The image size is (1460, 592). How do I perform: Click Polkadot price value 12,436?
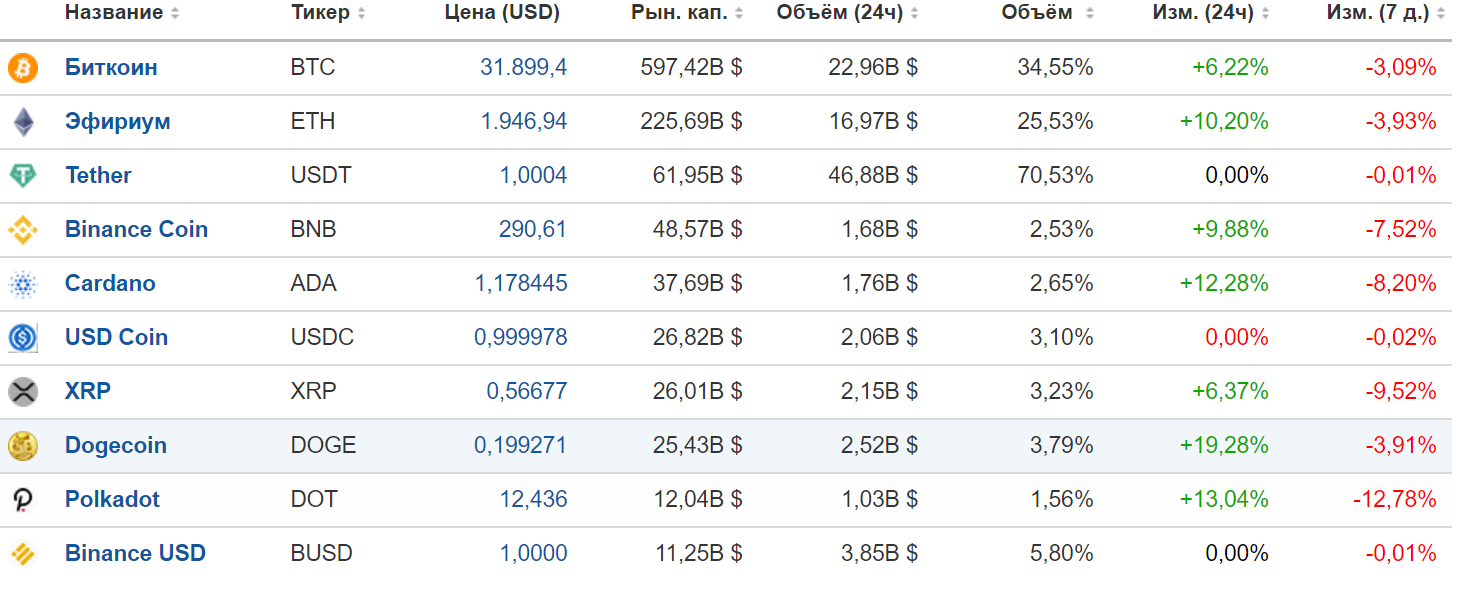pos(533,500)
